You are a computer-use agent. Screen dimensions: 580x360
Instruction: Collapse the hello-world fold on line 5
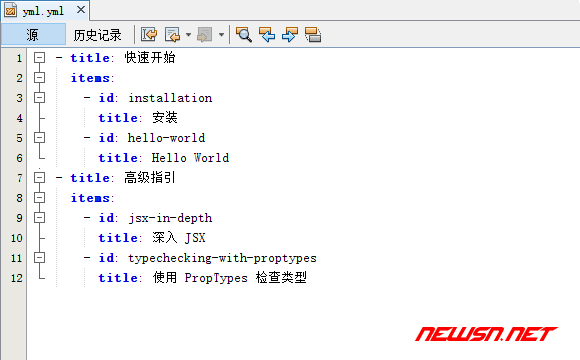click(x=39, y=138)
